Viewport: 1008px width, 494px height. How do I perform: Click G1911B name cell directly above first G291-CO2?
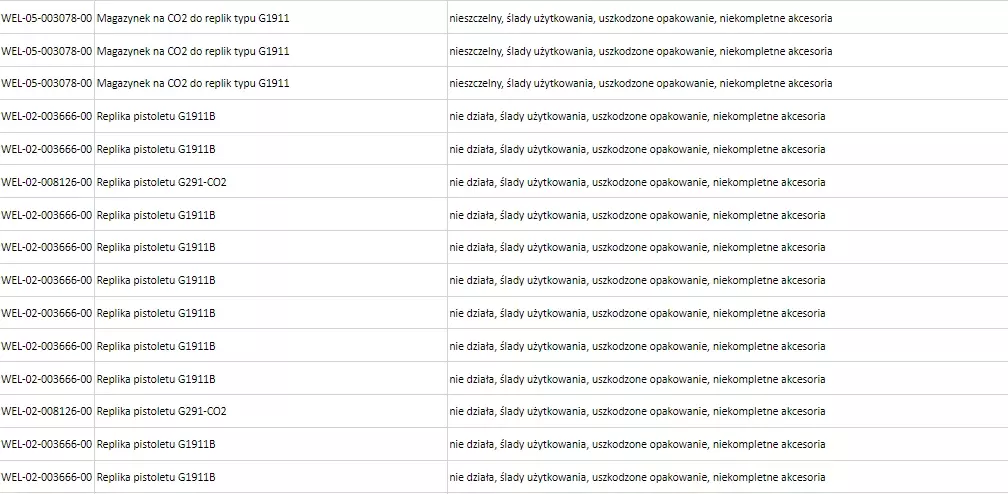click(x=156, y=149)
